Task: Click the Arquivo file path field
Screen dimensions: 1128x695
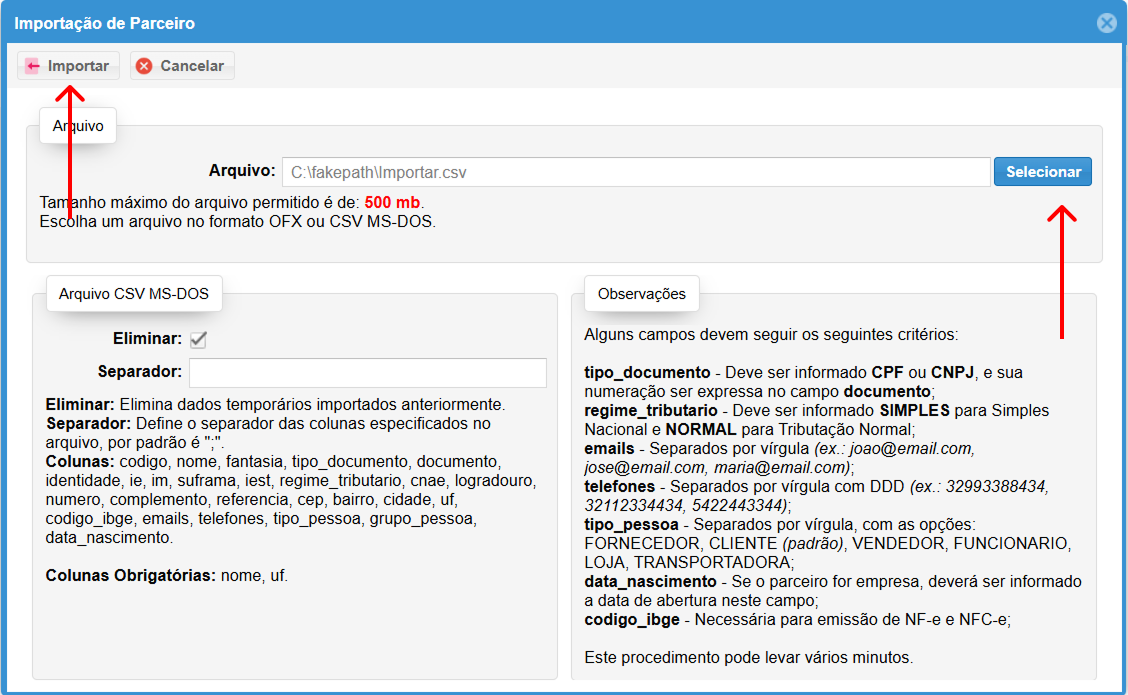Action: [x=635, y=172]
